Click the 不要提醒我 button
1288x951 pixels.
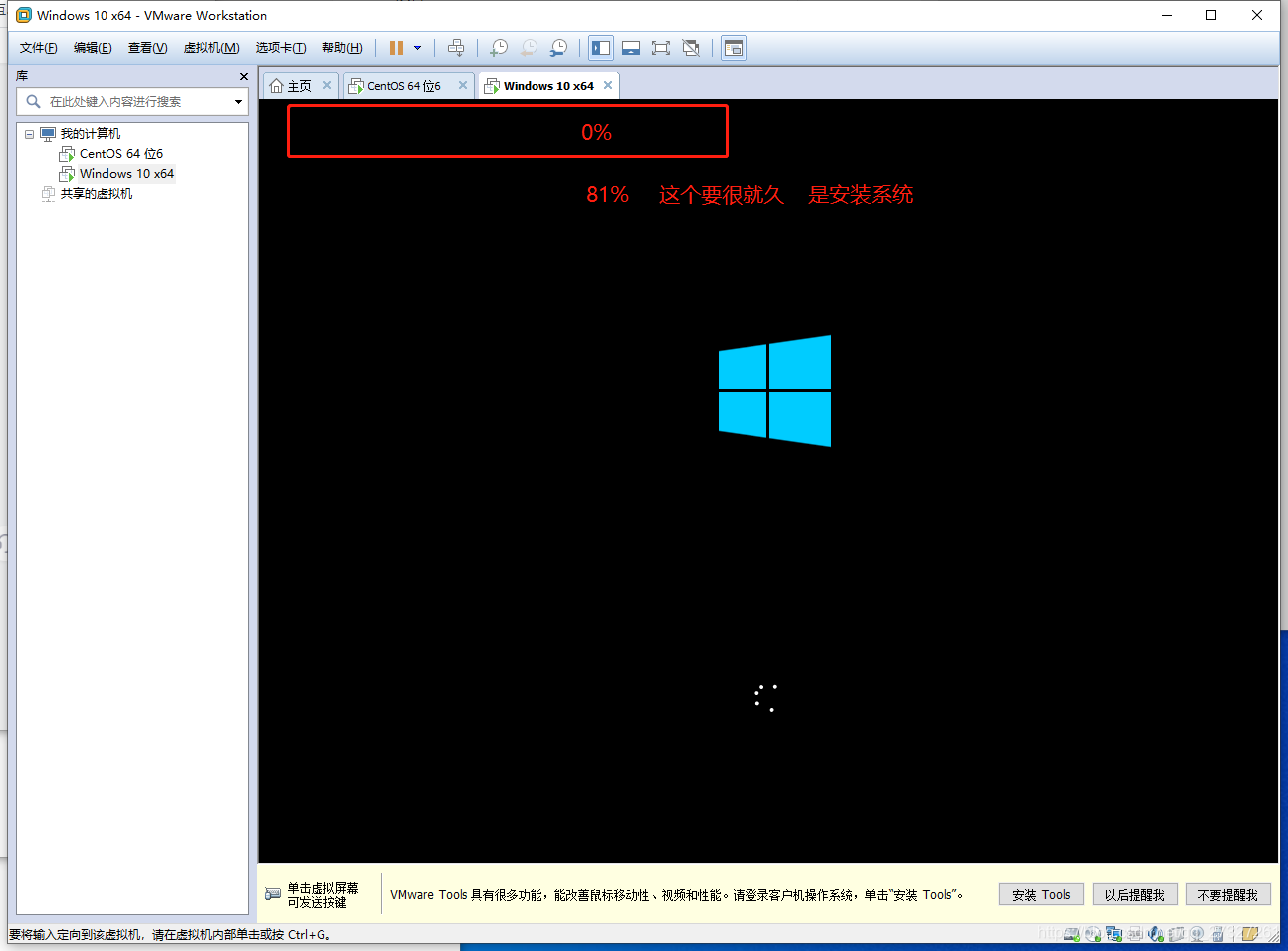click(1228, 895)
